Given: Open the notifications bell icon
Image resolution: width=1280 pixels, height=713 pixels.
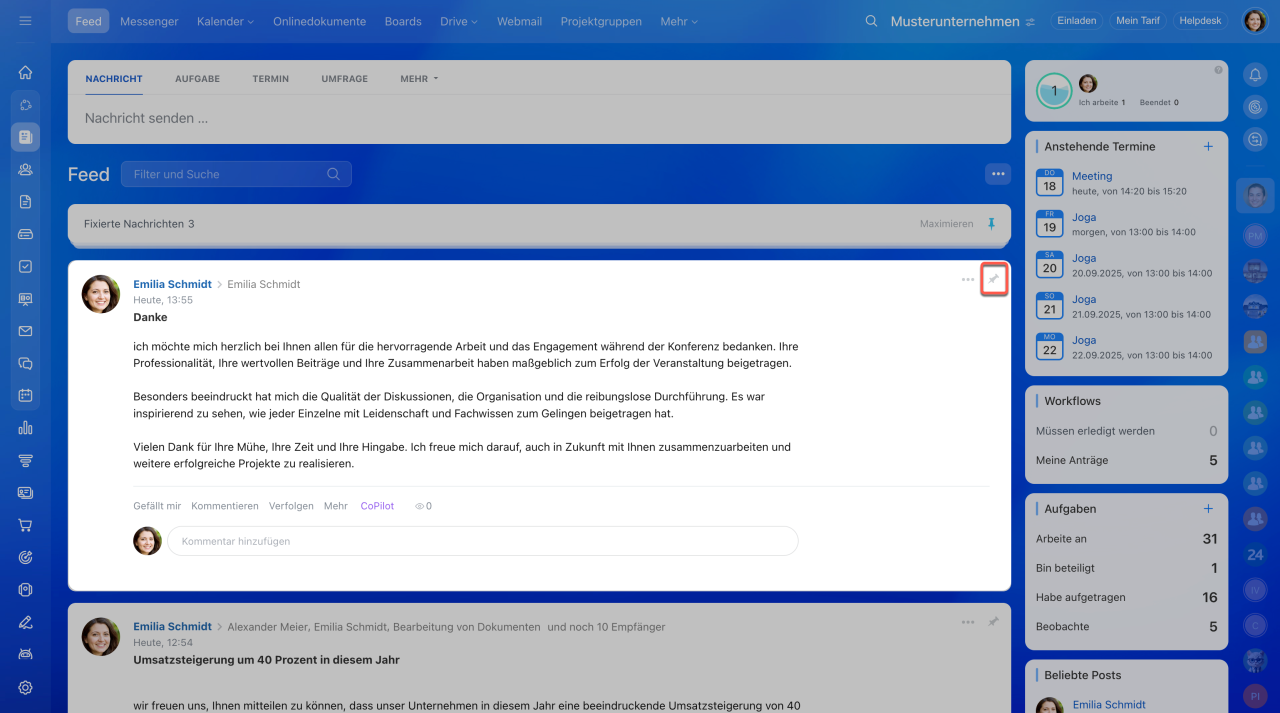Looking at the screenshot, I should [x=1255, y=73].
